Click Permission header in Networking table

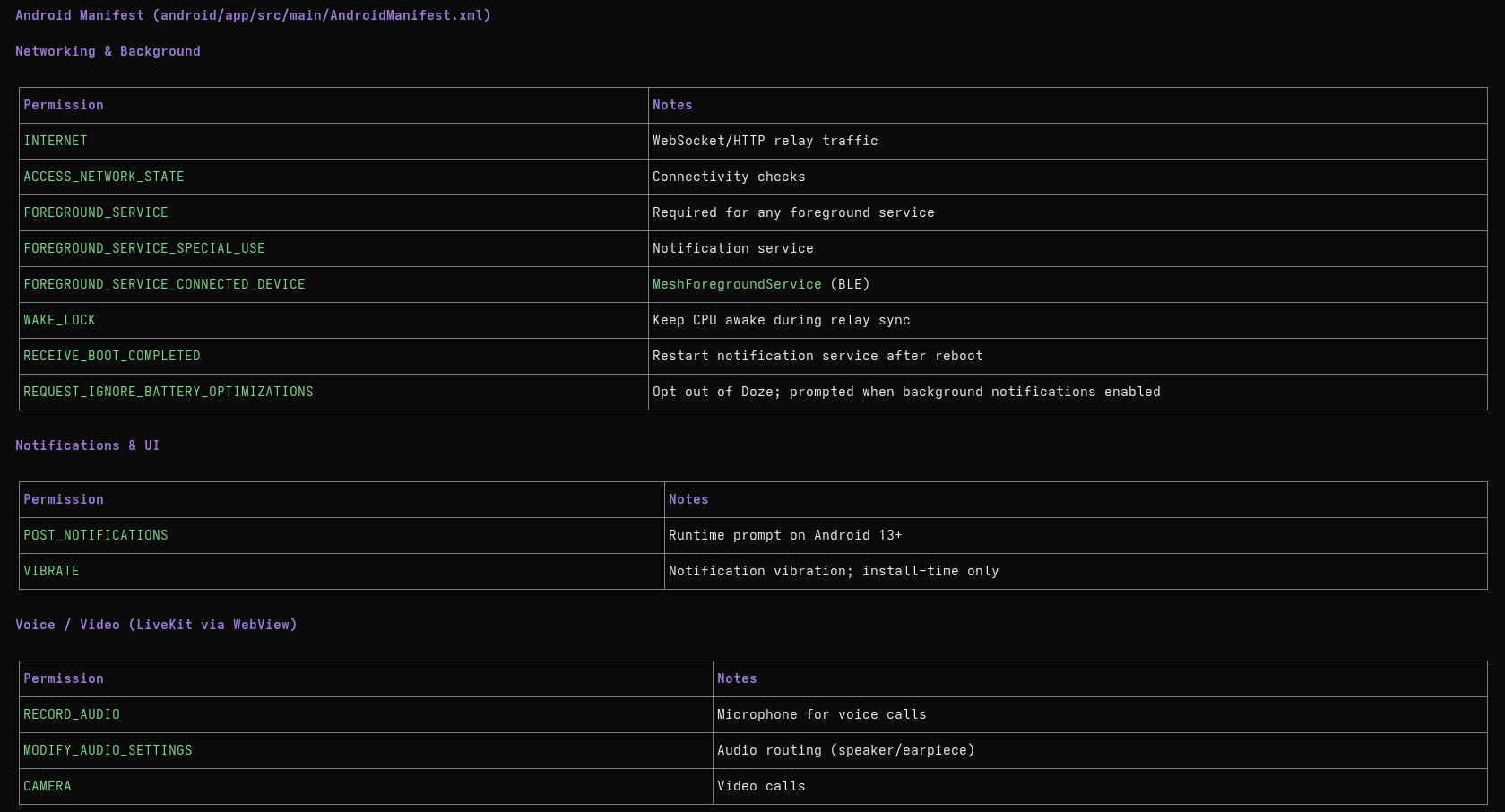coord(64,105)
